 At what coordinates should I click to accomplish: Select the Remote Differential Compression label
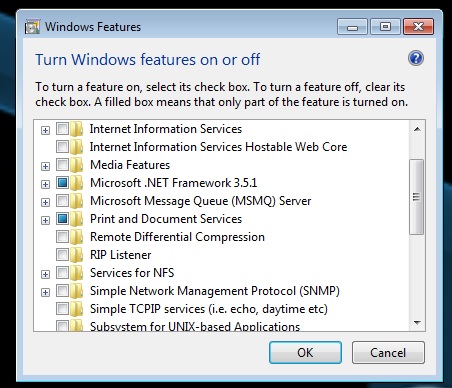coord(177,237)
